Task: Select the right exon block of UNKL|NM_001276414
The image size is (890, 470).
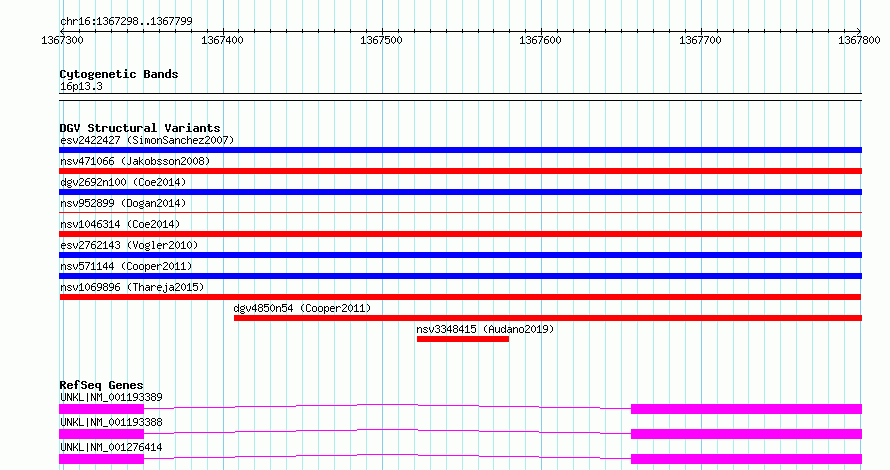Action: click(746, 459)
